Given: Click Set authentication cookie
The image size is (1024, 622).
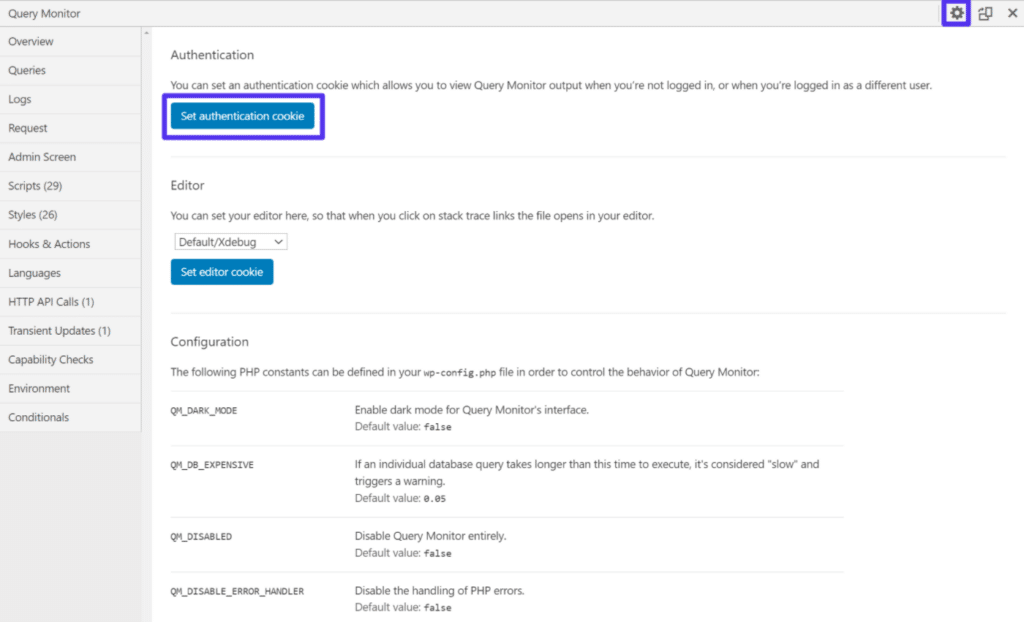Looking at the screenshot, I should click(243, 115).
